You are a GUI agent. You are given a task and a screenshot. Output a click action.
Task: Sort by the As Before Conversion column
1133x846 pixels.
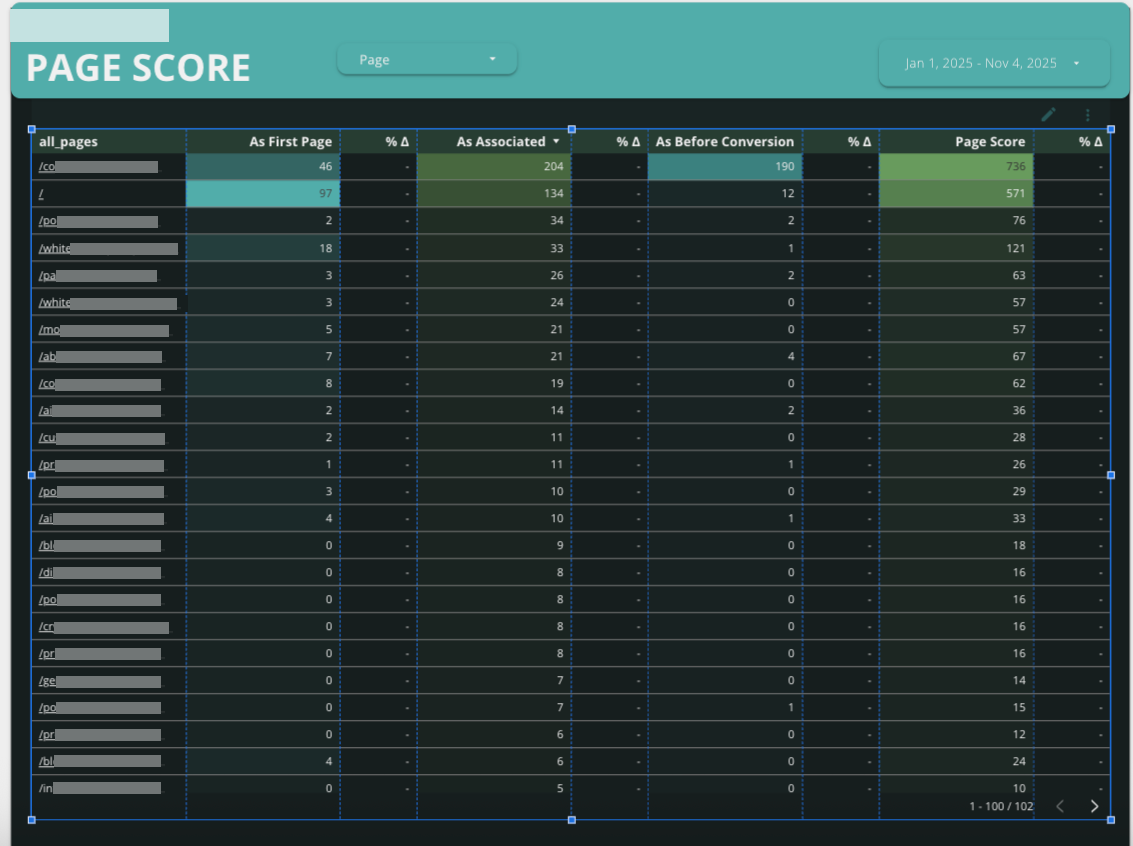pos(724,141)
